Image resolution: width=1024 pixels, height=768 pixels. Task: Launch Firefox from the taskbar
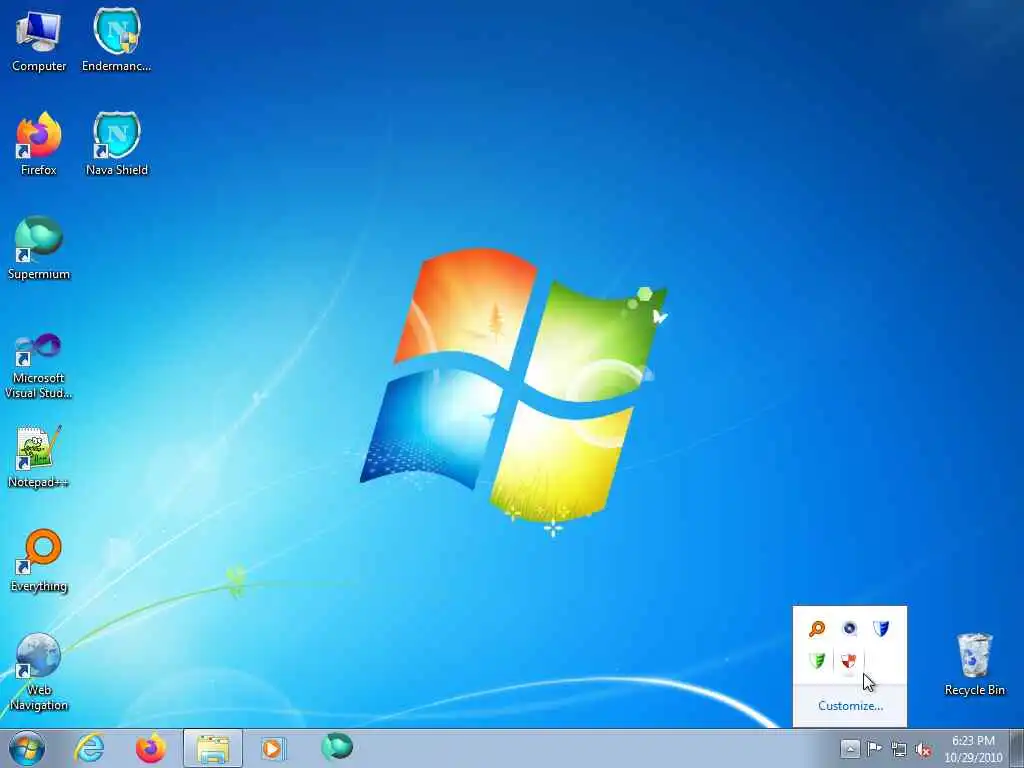150,748
